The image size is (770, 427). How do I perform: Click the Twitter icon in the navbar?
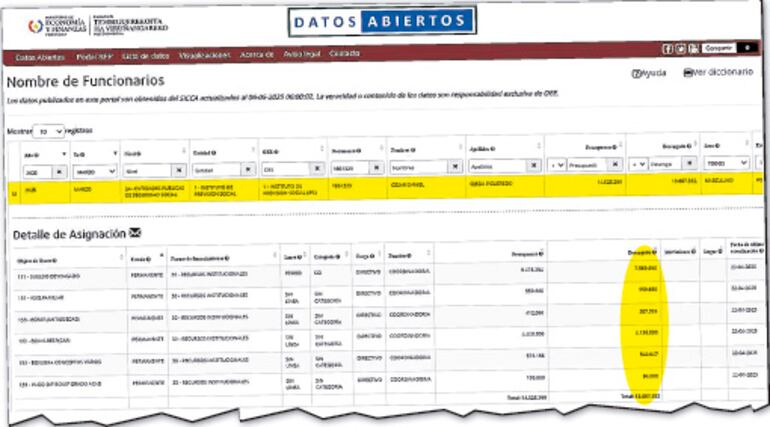click(x=680, y=48)
